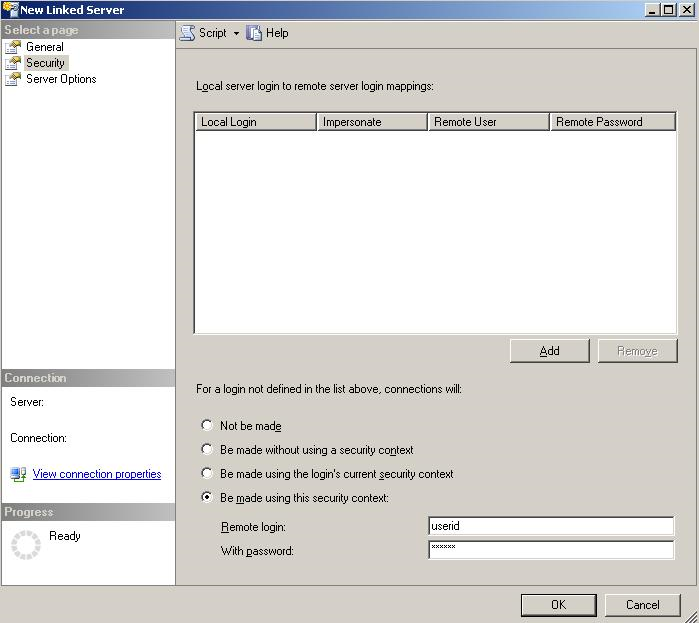Click the Help icon in toolbar
The width and height of the screenshot is (699, 623).
pyautogui.click(x=254, y=33)
